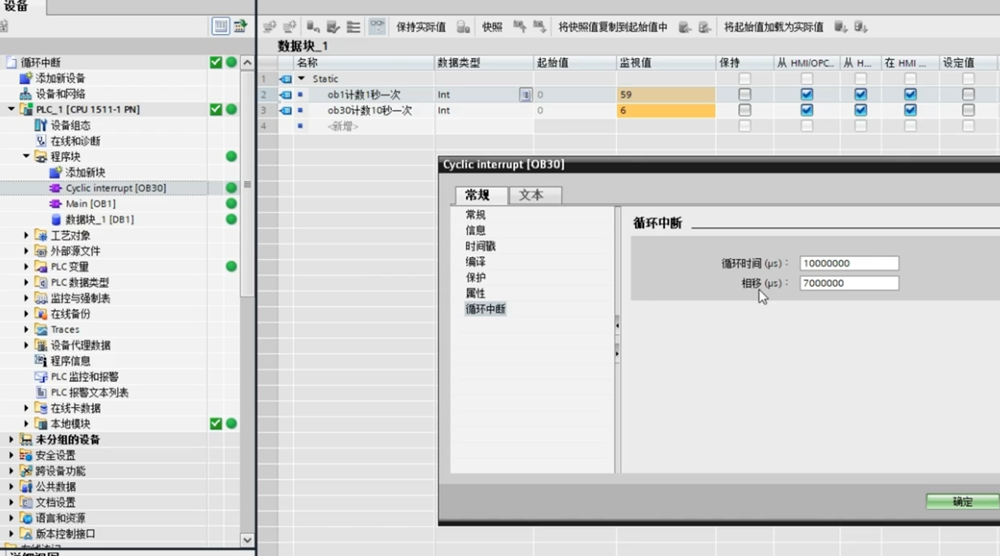Click the 保持实际值 toolbar button
Image resolution: width=1000 pixels, height=556 pixels.
421,27
